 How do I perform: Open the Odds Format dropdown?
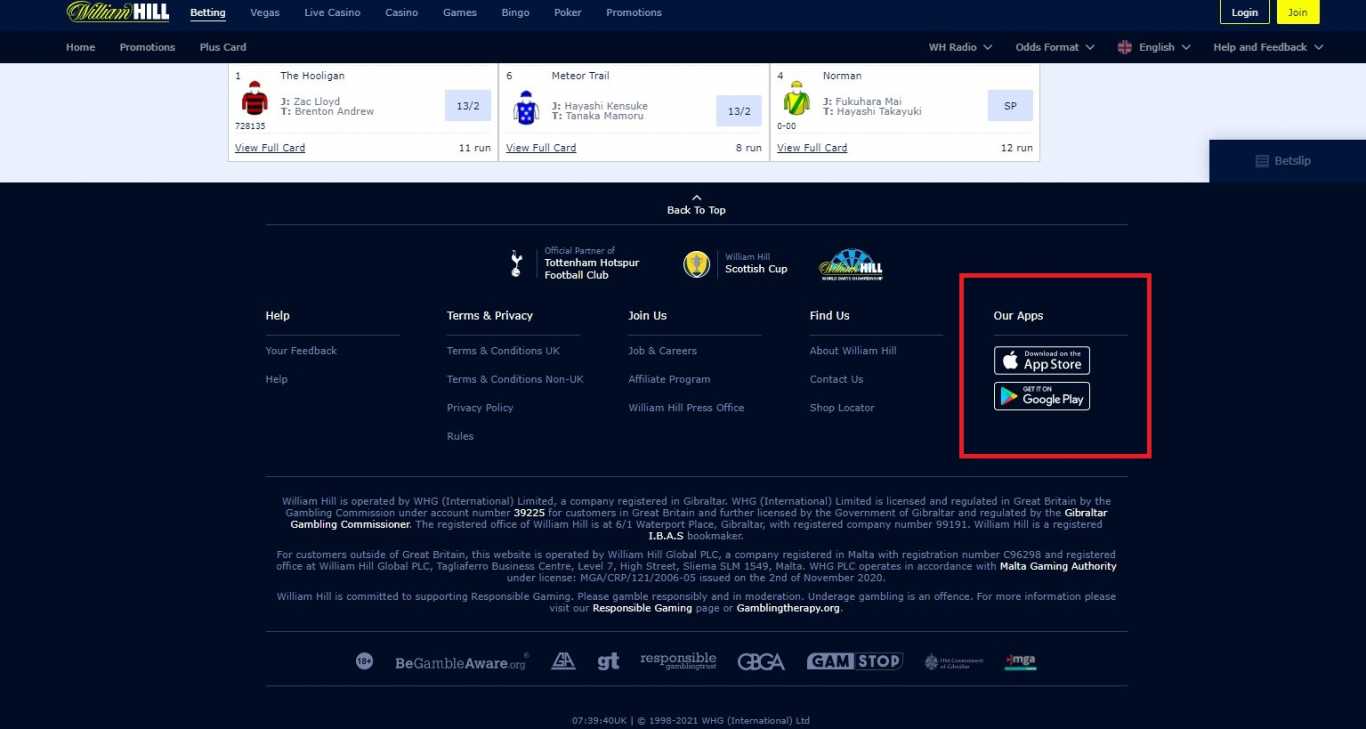click(1055, 47)
